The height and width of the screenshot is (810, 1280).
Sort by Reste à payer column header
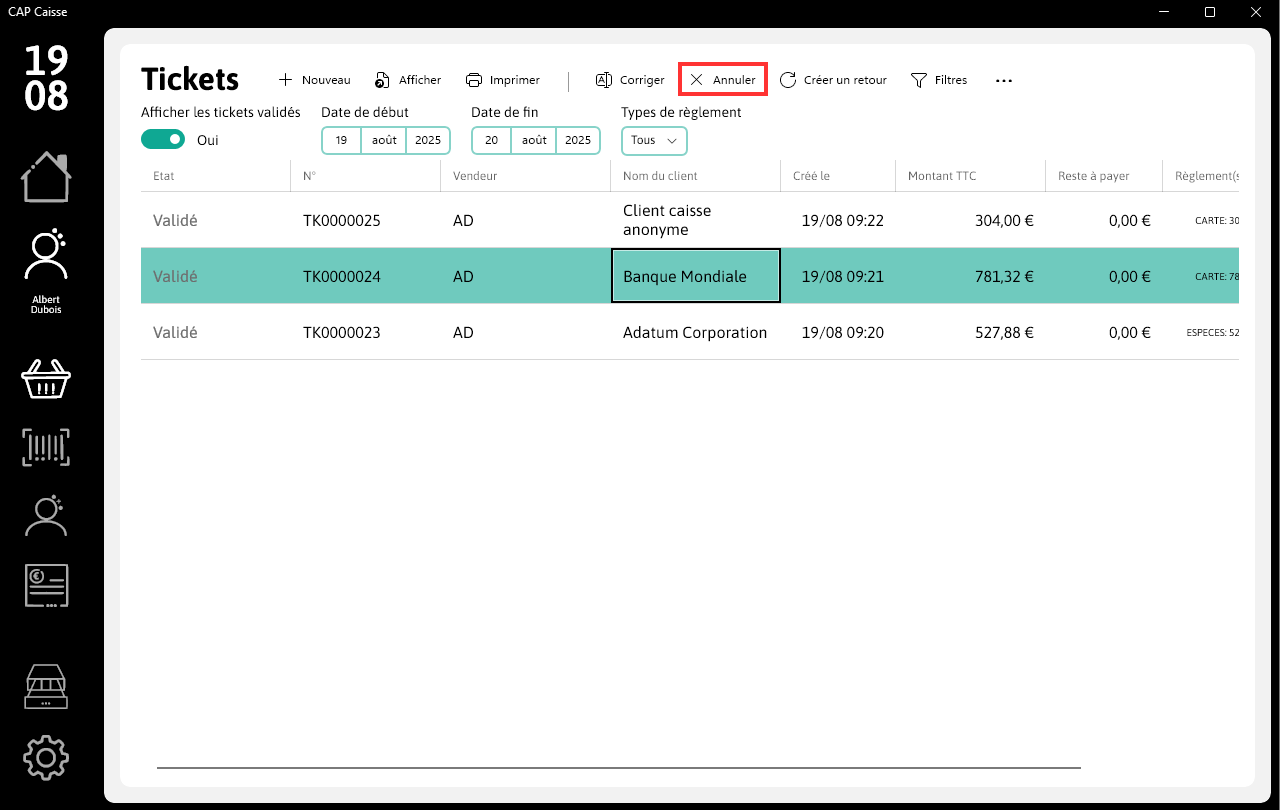[x=1104, y=176]
